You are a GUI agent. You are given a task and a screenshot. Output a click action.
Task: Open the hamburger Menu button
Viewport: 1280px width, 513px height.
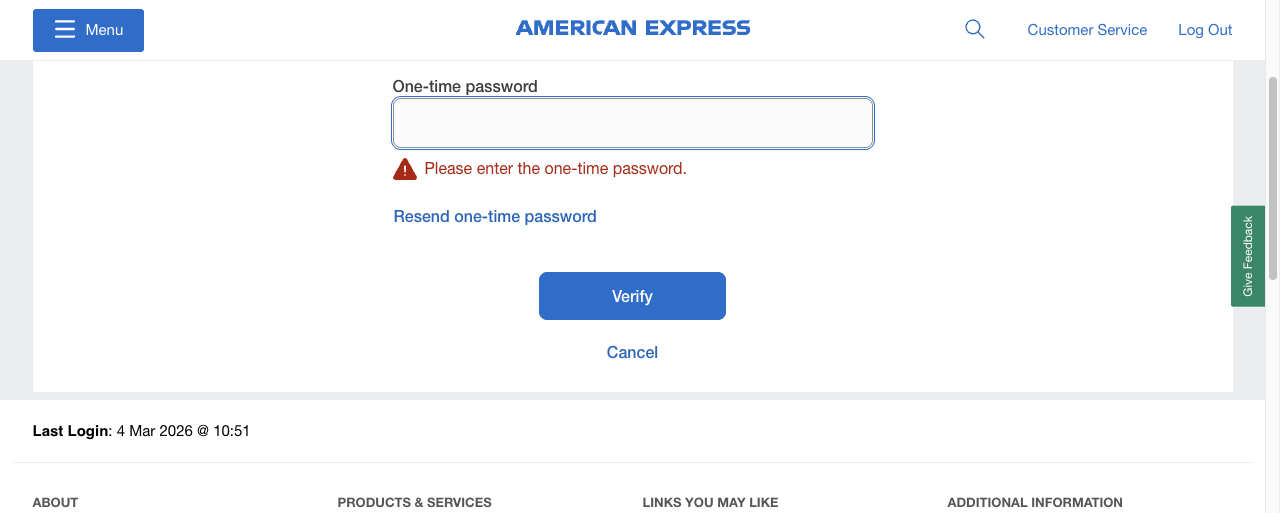(88, 30)
